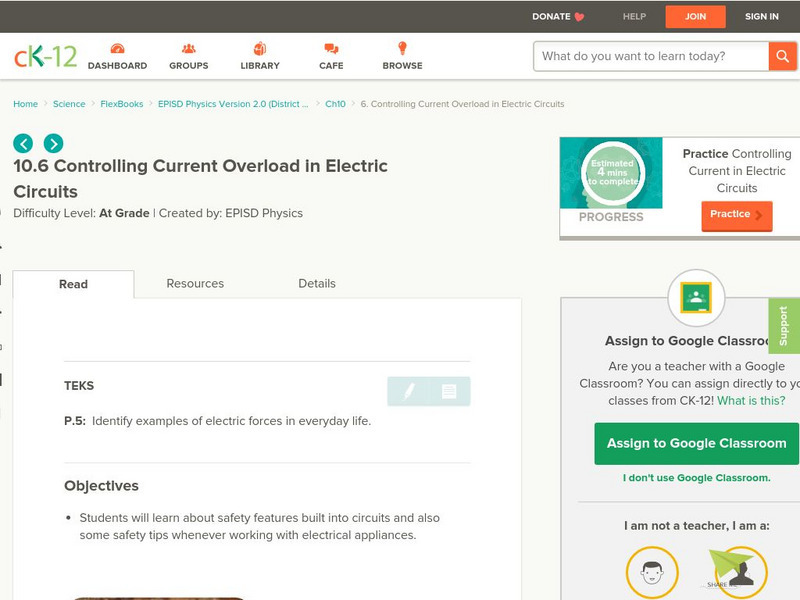Viewport: 800px width, 600px height.
Task: Type in the "What do you want to learn today?" field
Action: (651, 56)
